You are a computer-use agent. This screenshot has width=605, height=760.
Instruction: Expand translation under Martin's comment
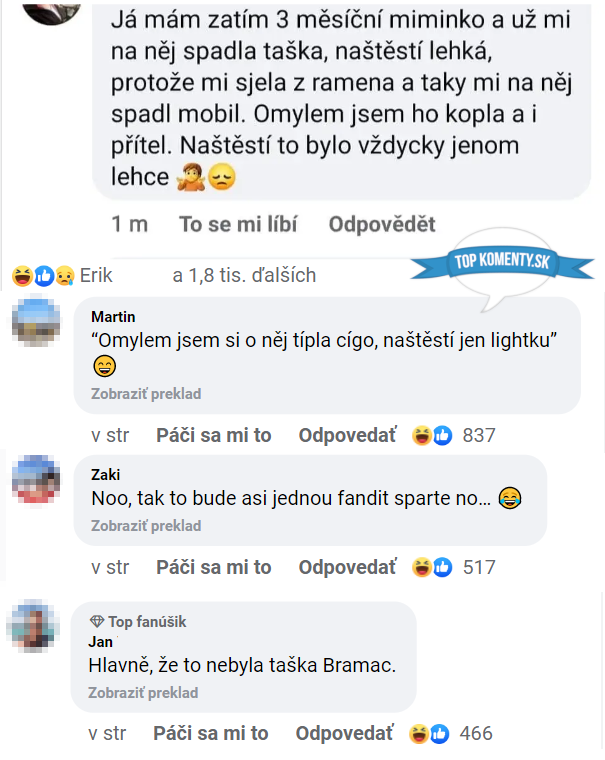click(x=146, y=394)
